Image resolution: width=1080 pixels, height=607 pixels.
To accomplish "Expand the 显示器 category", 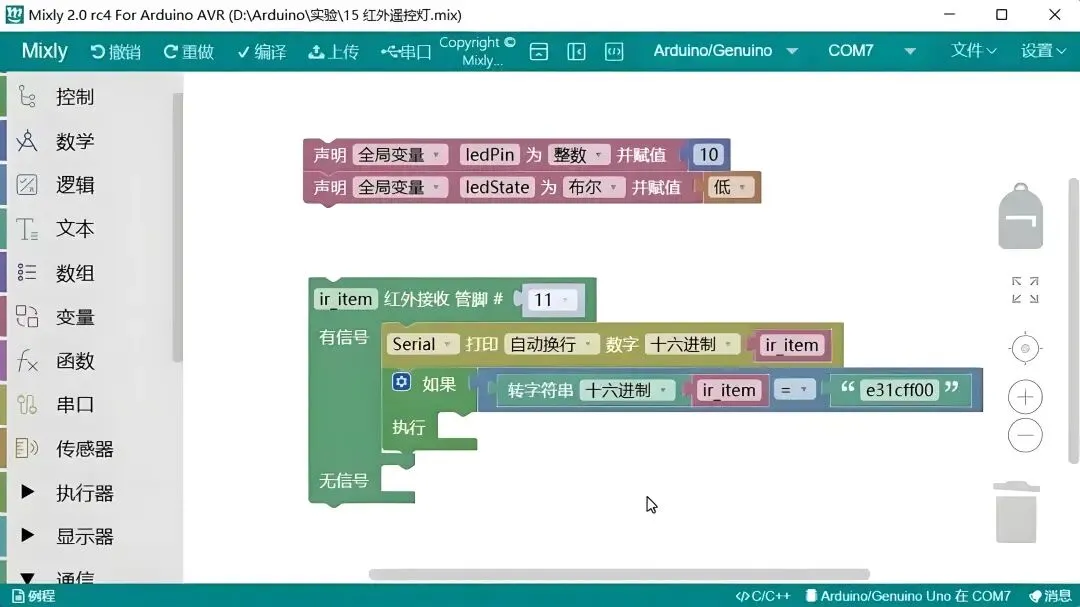I will 27,535.
